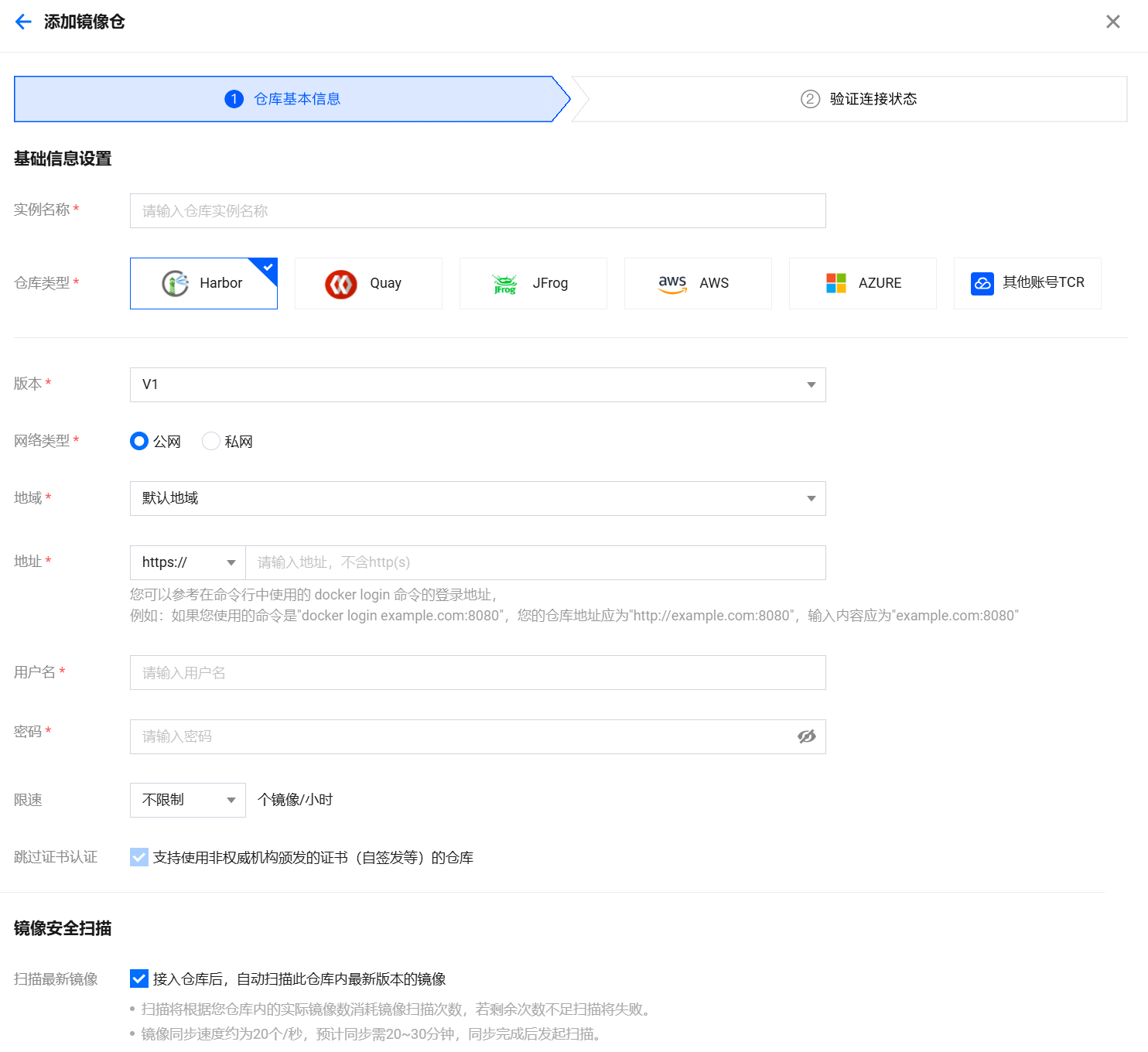Select the 公网 radio button
The height and width of the screenshot is (1052, 1148).
tap(139, 441)
